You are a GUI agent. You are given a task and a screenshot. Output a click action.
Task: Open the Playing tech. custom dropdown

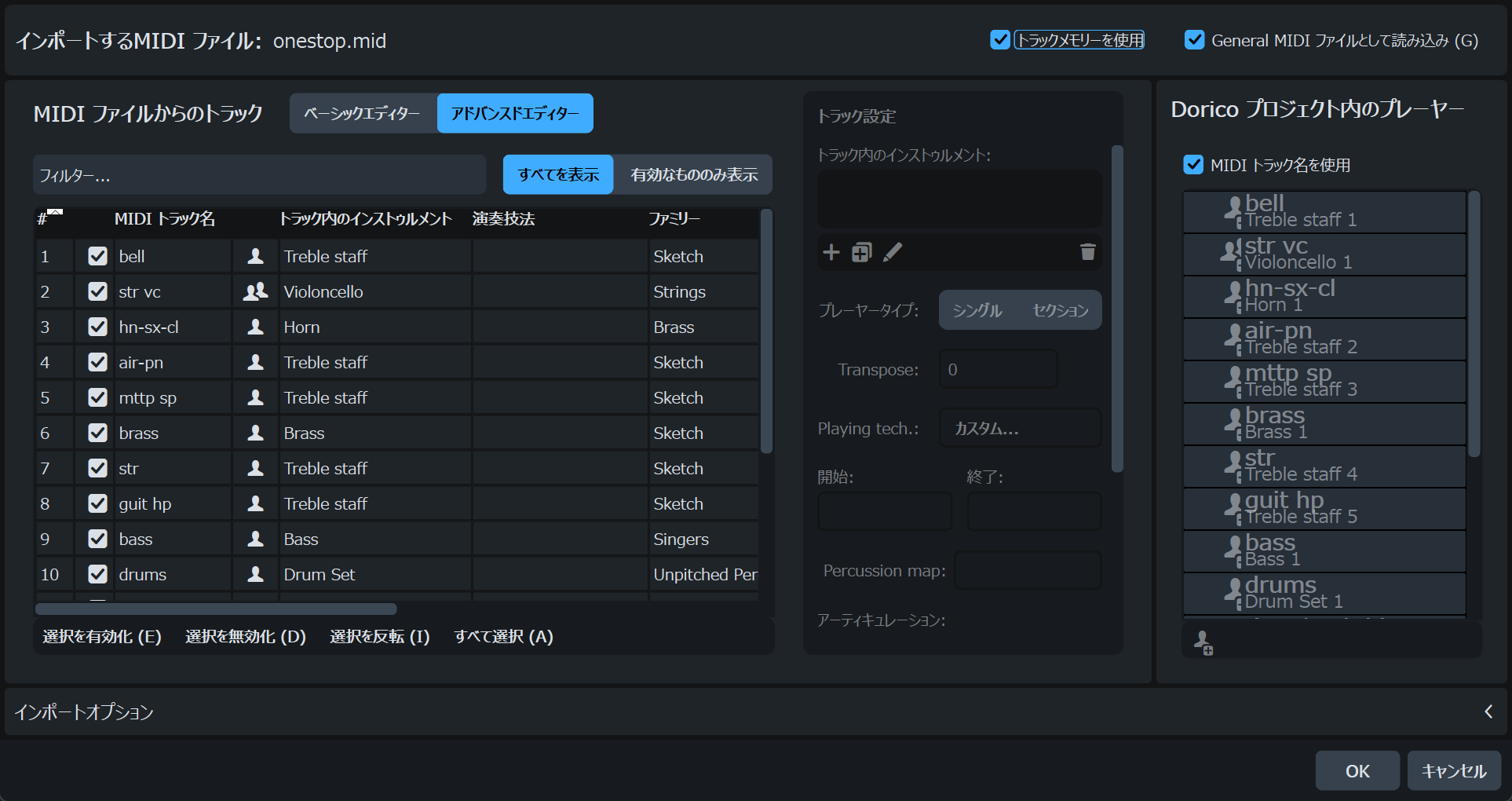point(1020,429)
